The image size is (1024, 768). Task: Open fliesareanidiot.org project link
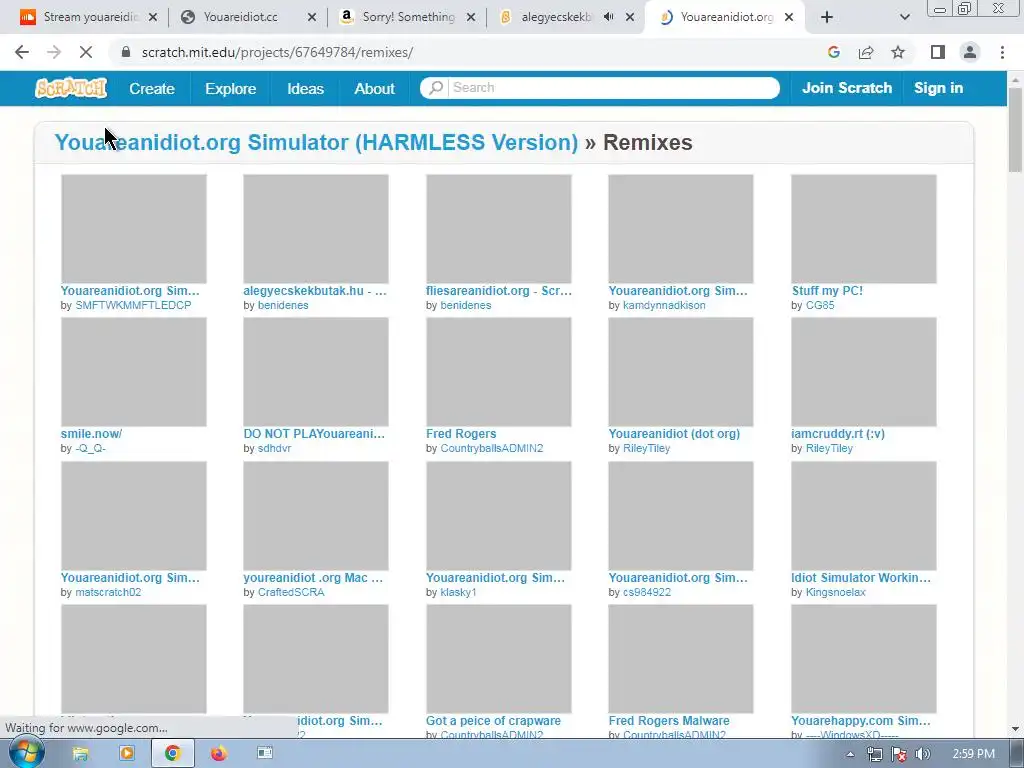click(x=498, y=291)
